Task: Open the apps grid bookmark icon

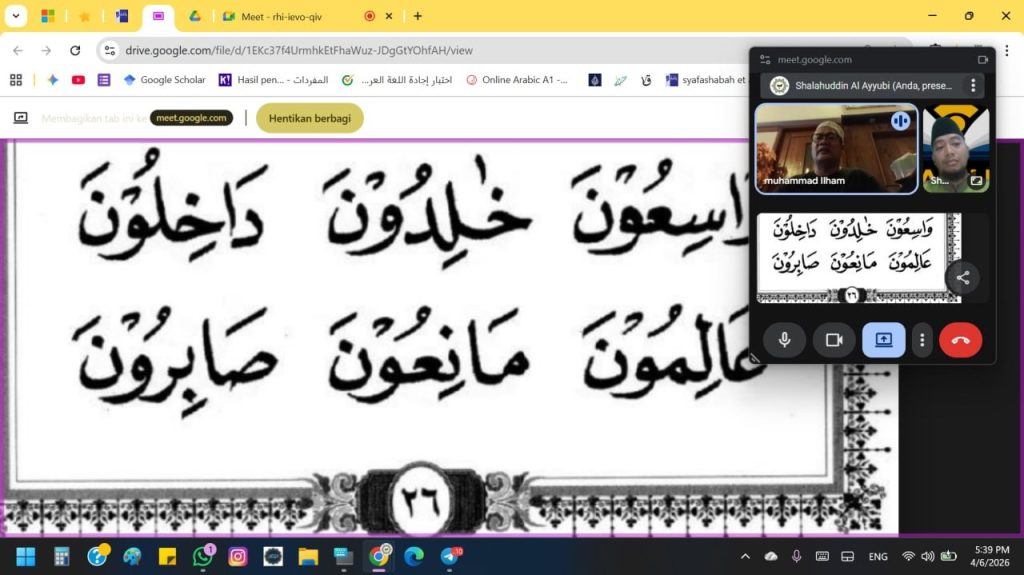Action: click(16, 80)
